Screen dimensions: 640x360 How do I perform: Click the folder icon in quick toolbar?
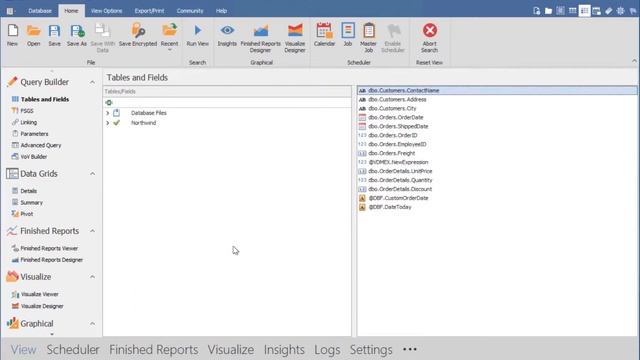tap(548, 11)
